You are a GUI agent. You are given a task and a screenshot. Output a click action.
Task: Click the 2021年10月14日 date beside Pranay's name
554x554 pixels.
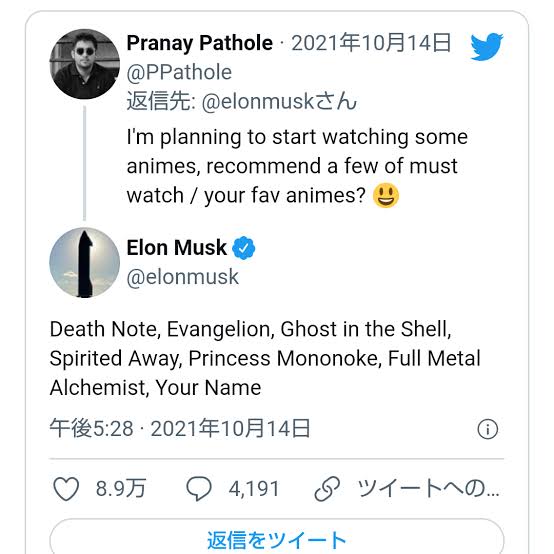tap(371, 43)
